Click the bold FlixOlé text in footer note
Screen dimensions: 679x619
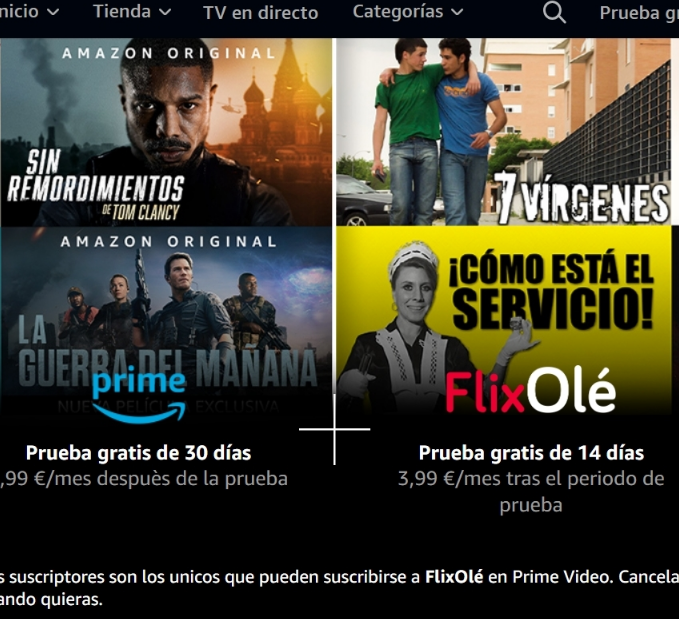tap(454, 577)
